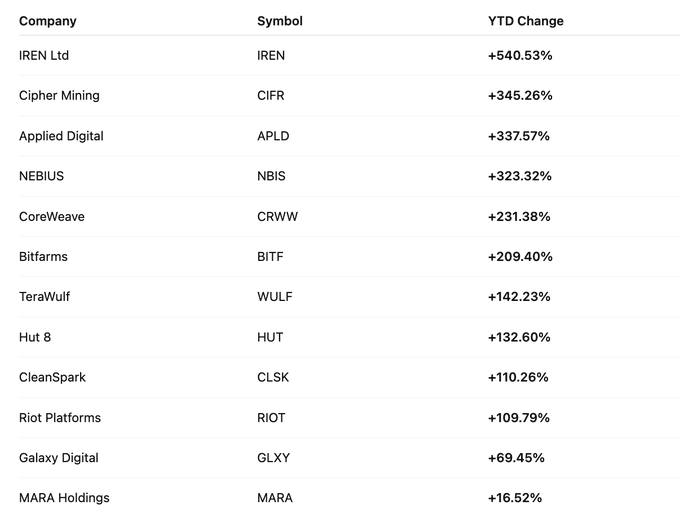Viewport: 680px width, 523px height.
Task: Click the Company column header
Action: [x=47, y=21]
